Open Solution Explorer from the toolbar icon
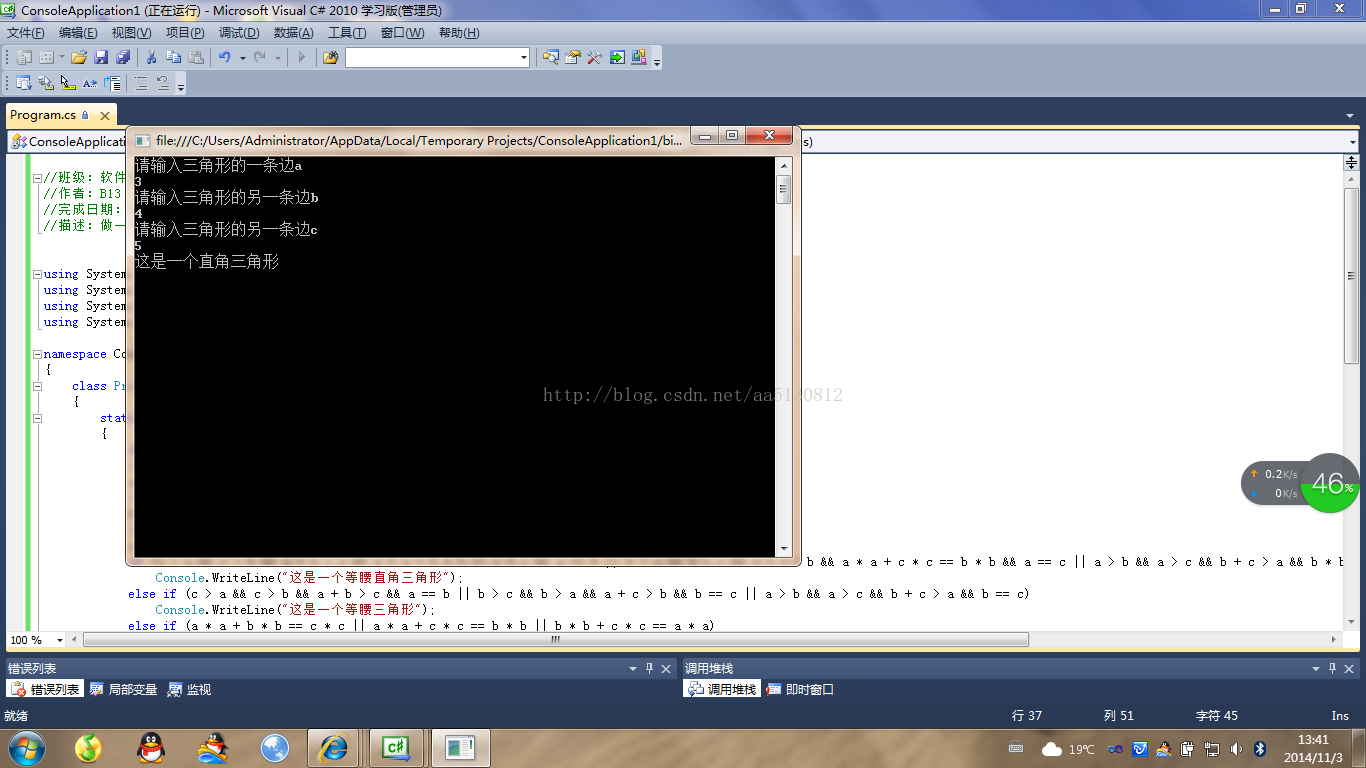Viewport: 1366px width, 768px height. coord(551,58)
